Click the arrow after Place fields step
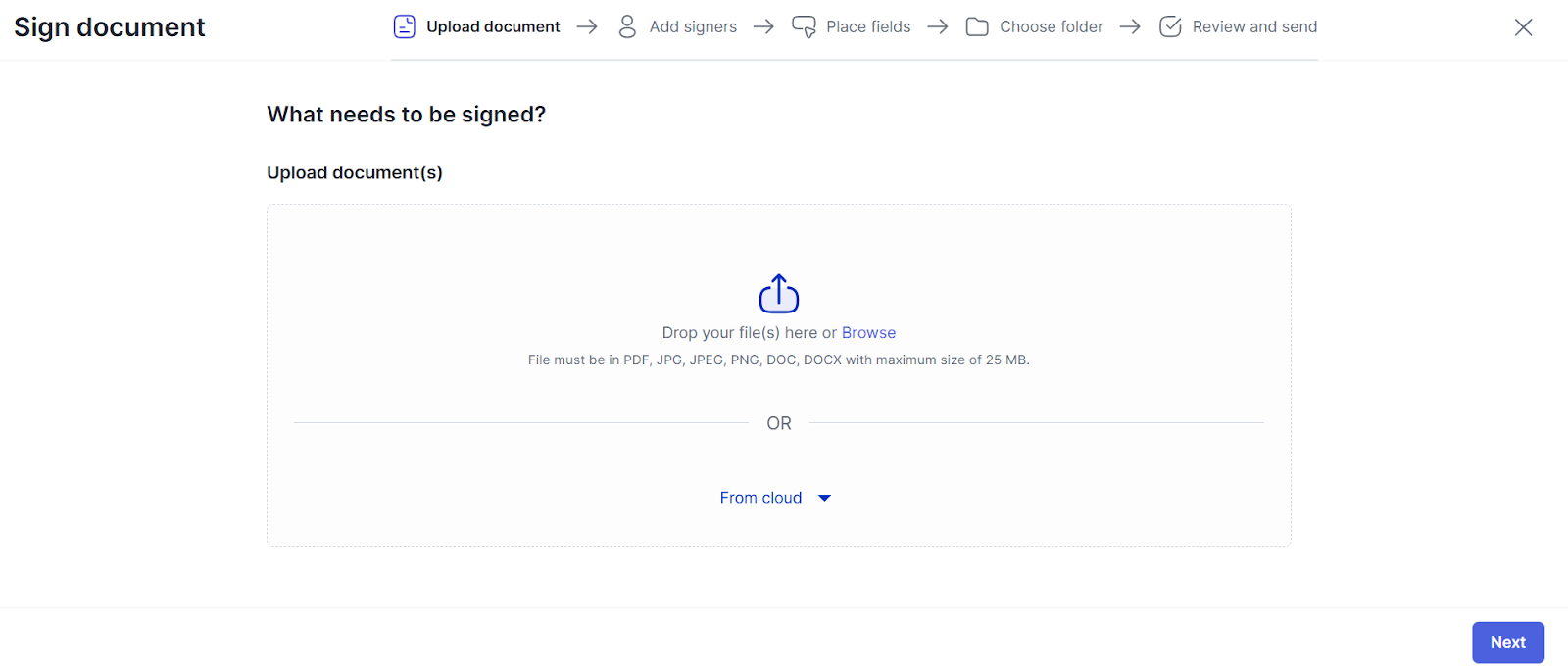Viewport: 1568px width, 672px height. 938,26
